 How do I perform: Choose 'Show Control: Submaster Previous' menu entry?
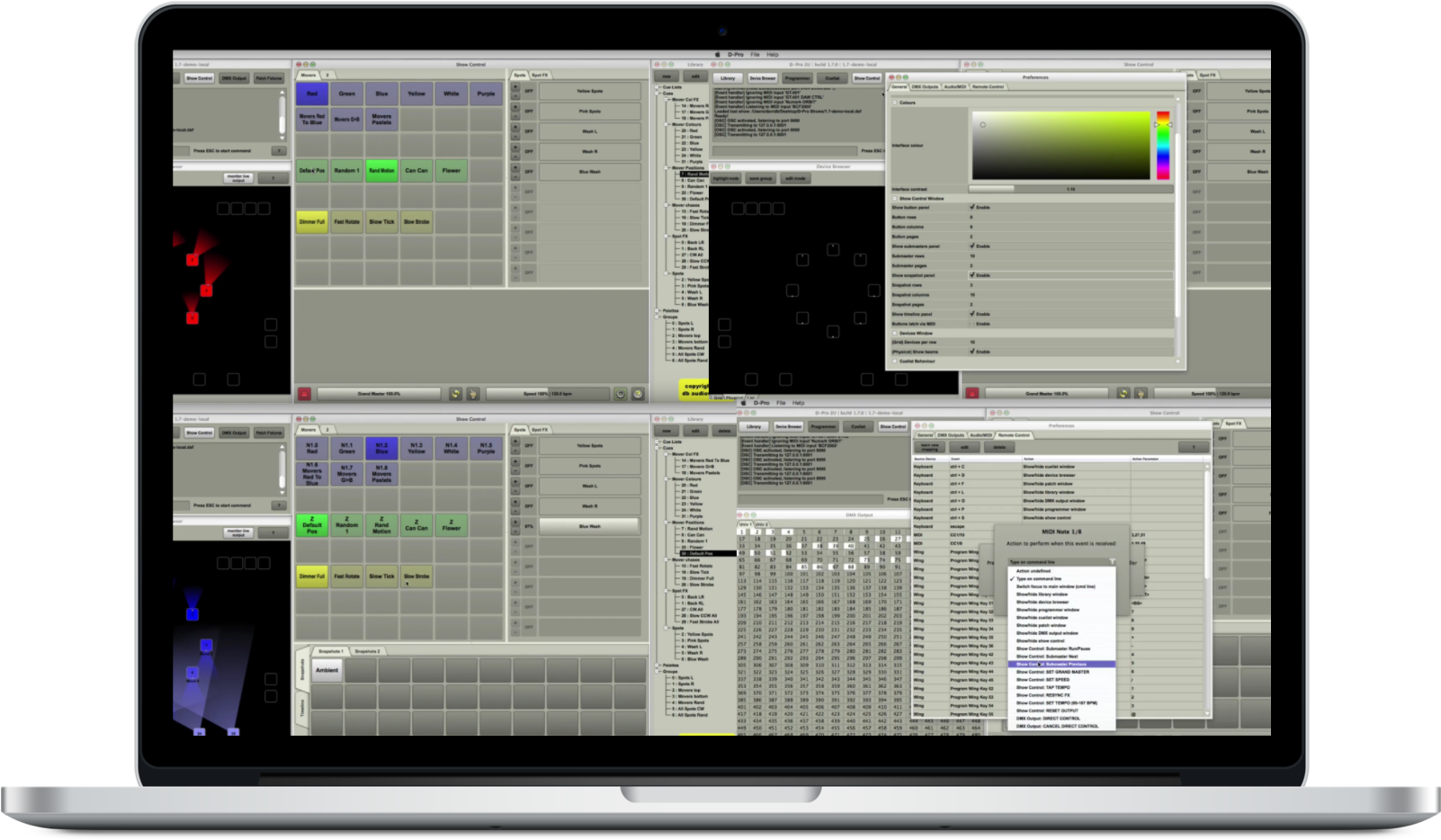point(1061,665)
